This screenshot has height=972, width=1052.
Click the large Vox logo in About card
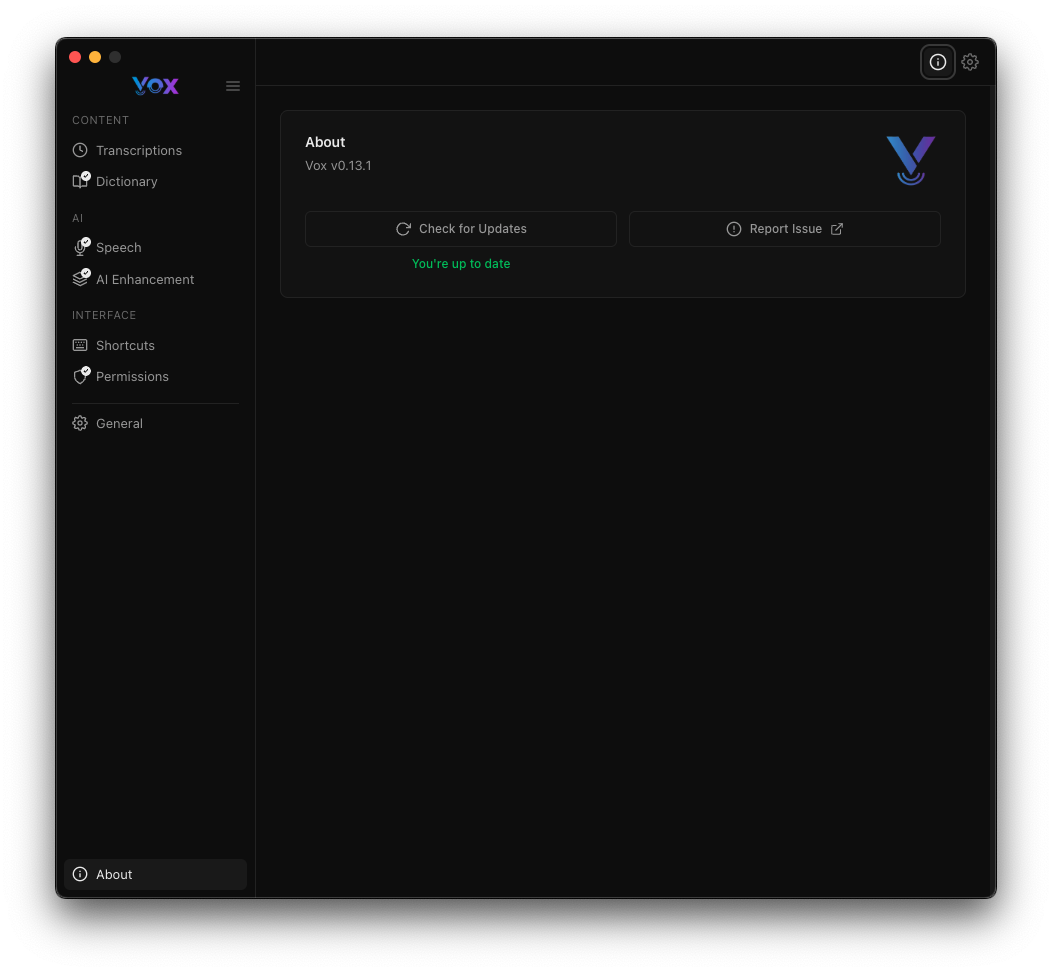pos(910,160)
